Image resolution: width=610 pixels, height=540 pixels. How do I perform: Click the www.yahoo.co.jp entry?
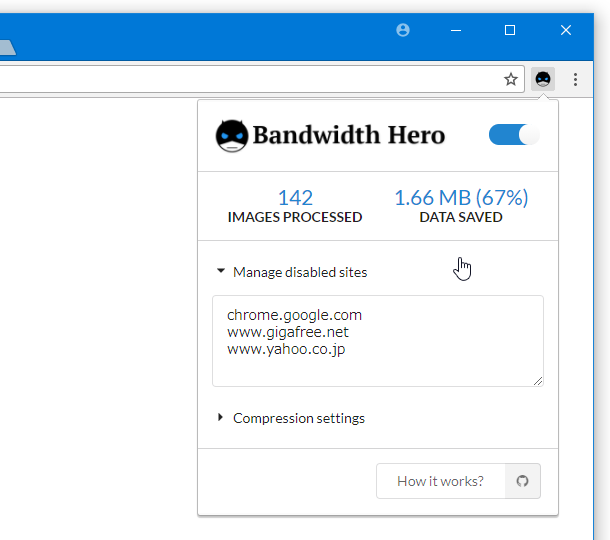click(x=286, y=349)
